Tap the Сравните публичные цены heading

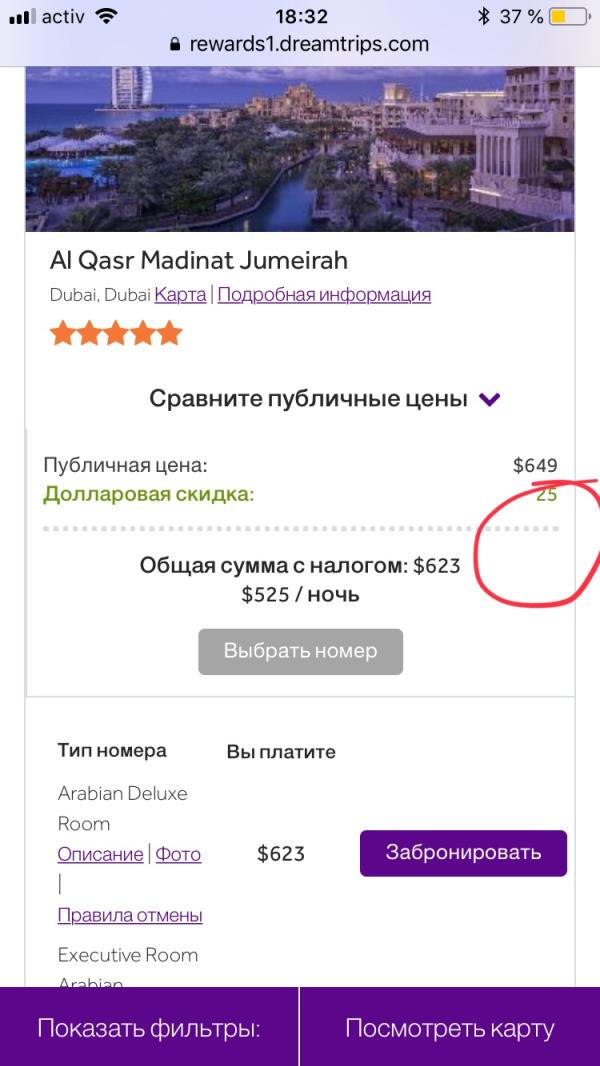(x=308, y=399)
